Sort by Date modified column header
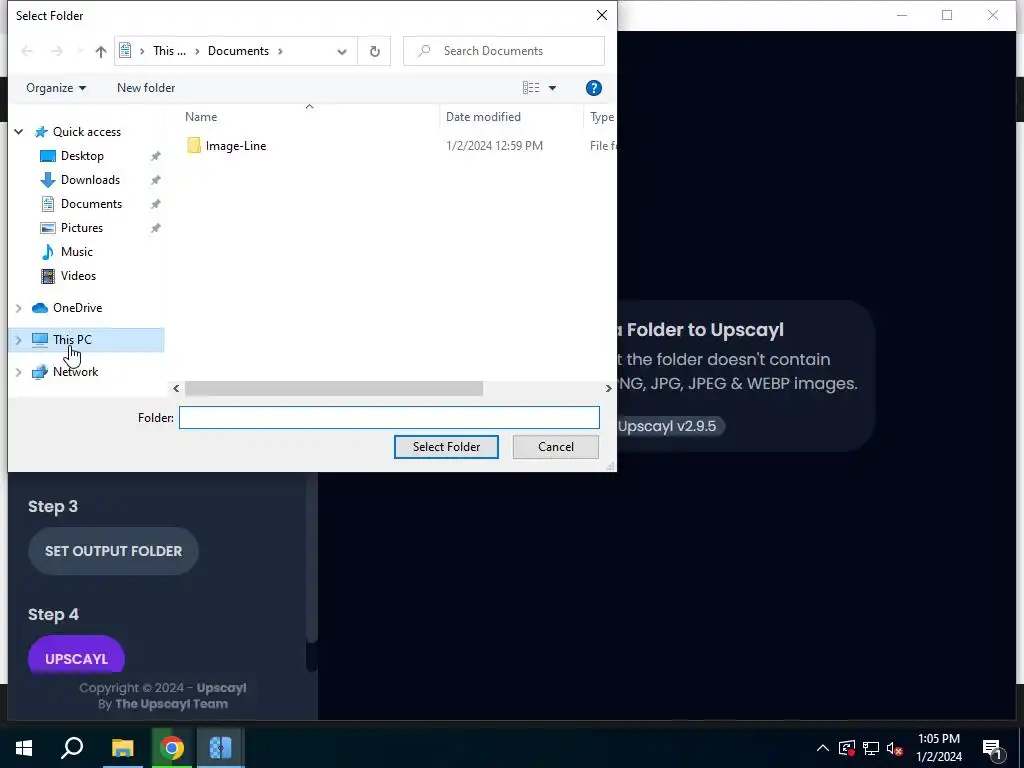The width and height of the screenshot is (1024, 768). tap(512, 117)
